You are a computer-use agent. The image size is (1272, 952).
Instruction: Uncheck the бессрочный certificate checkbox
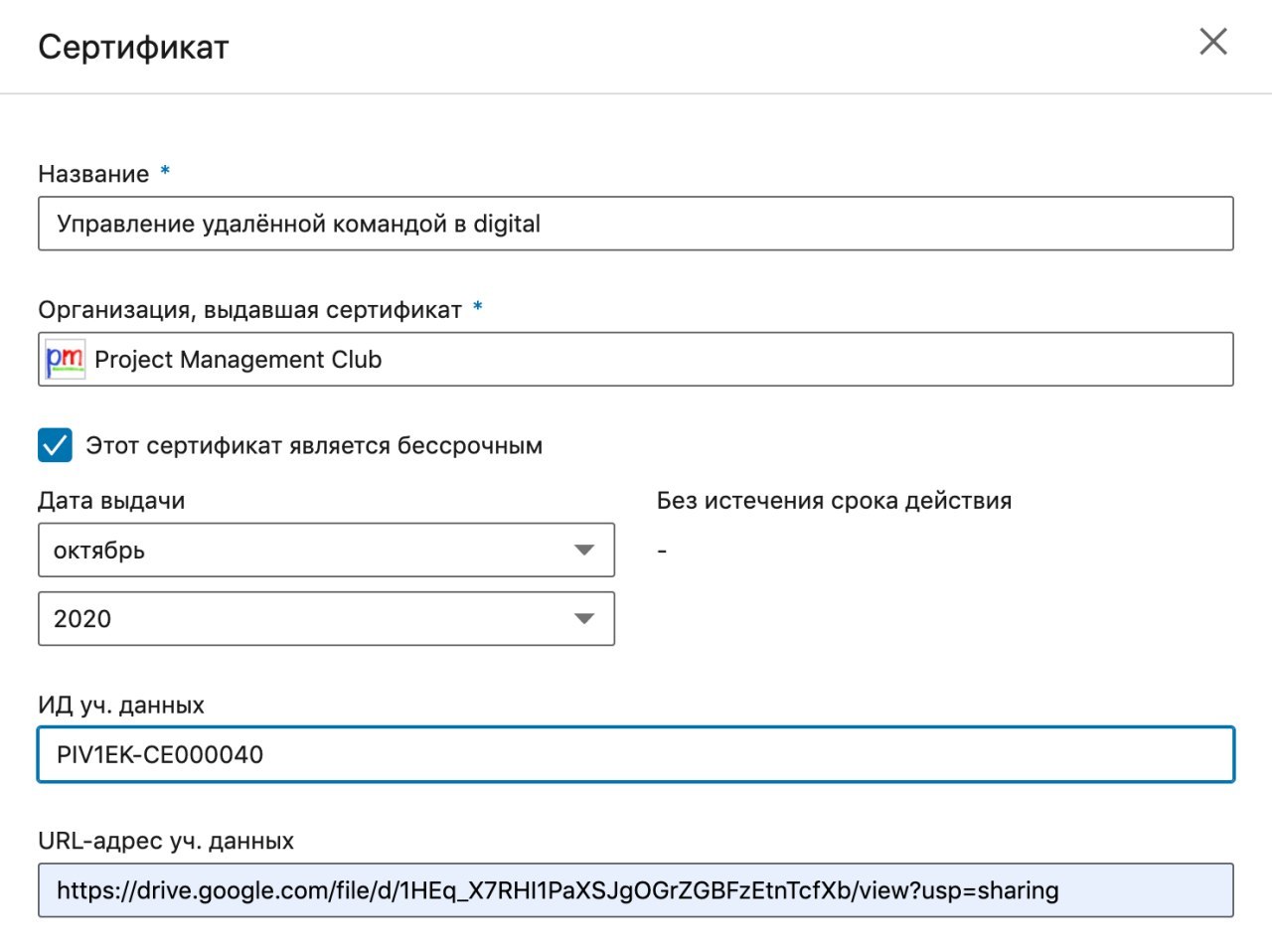click(x=56, y=445)
